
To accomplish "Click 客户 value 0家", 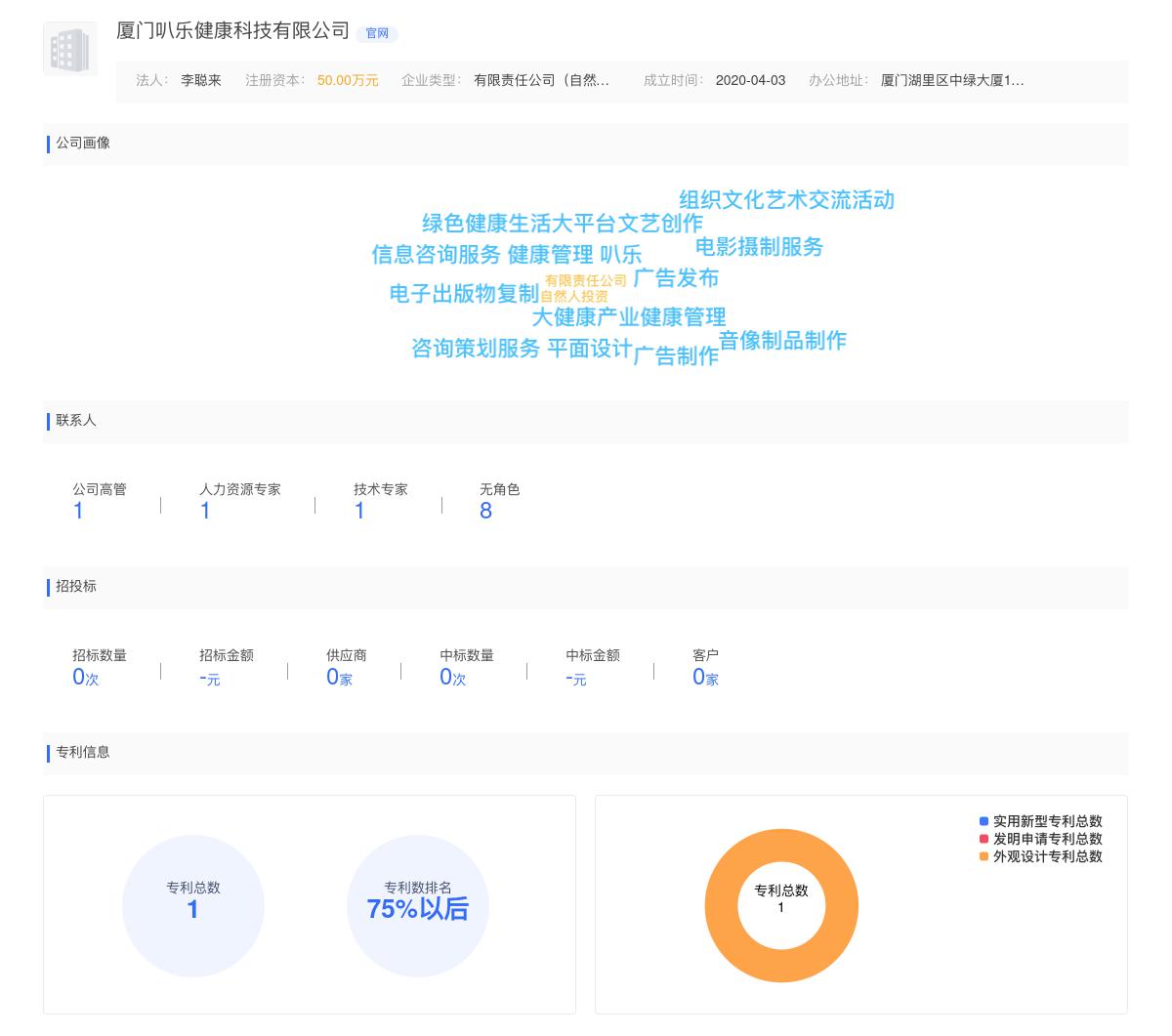I will tap(705, 678).
